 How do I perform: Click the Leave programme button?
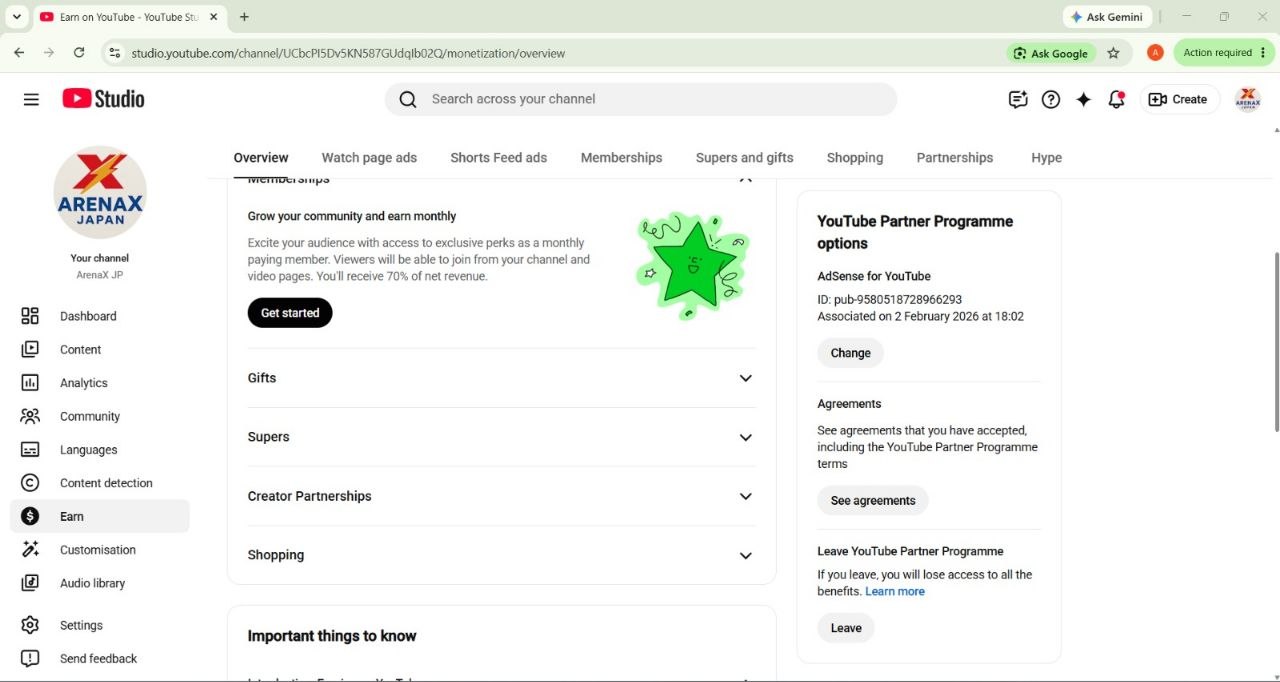click(x=846, y=628)
